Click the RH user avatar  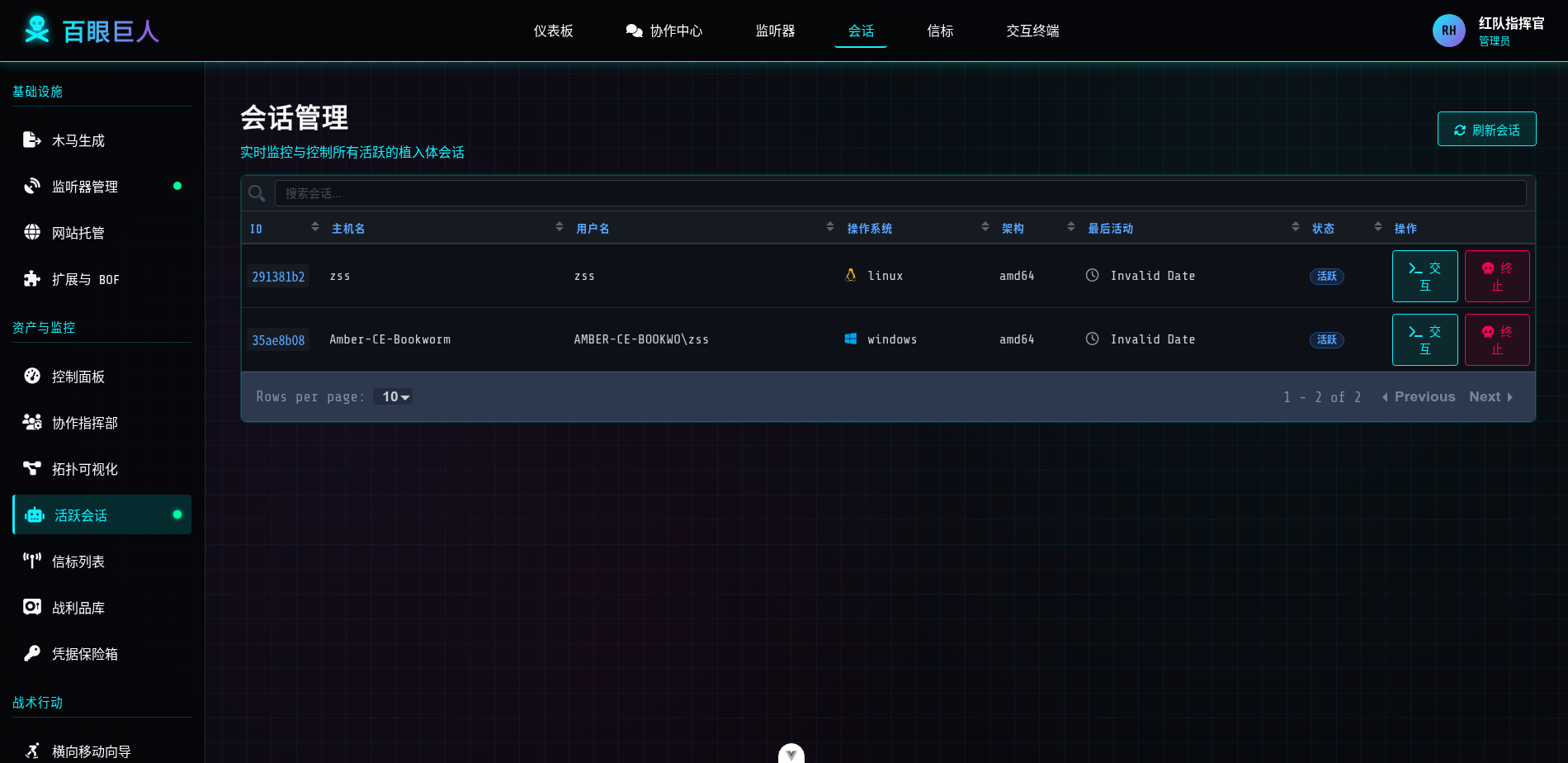1448,31
